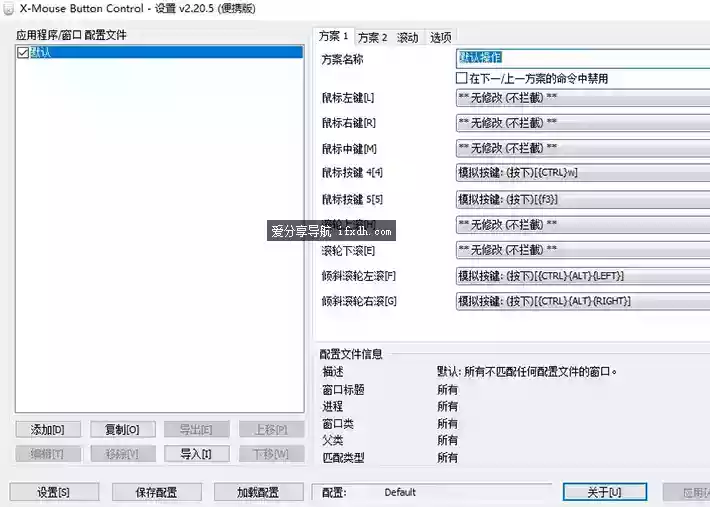
Task: Enable 在下一/上一方案的命令中禁用 checkbox
Action: (x=461, y=78)
